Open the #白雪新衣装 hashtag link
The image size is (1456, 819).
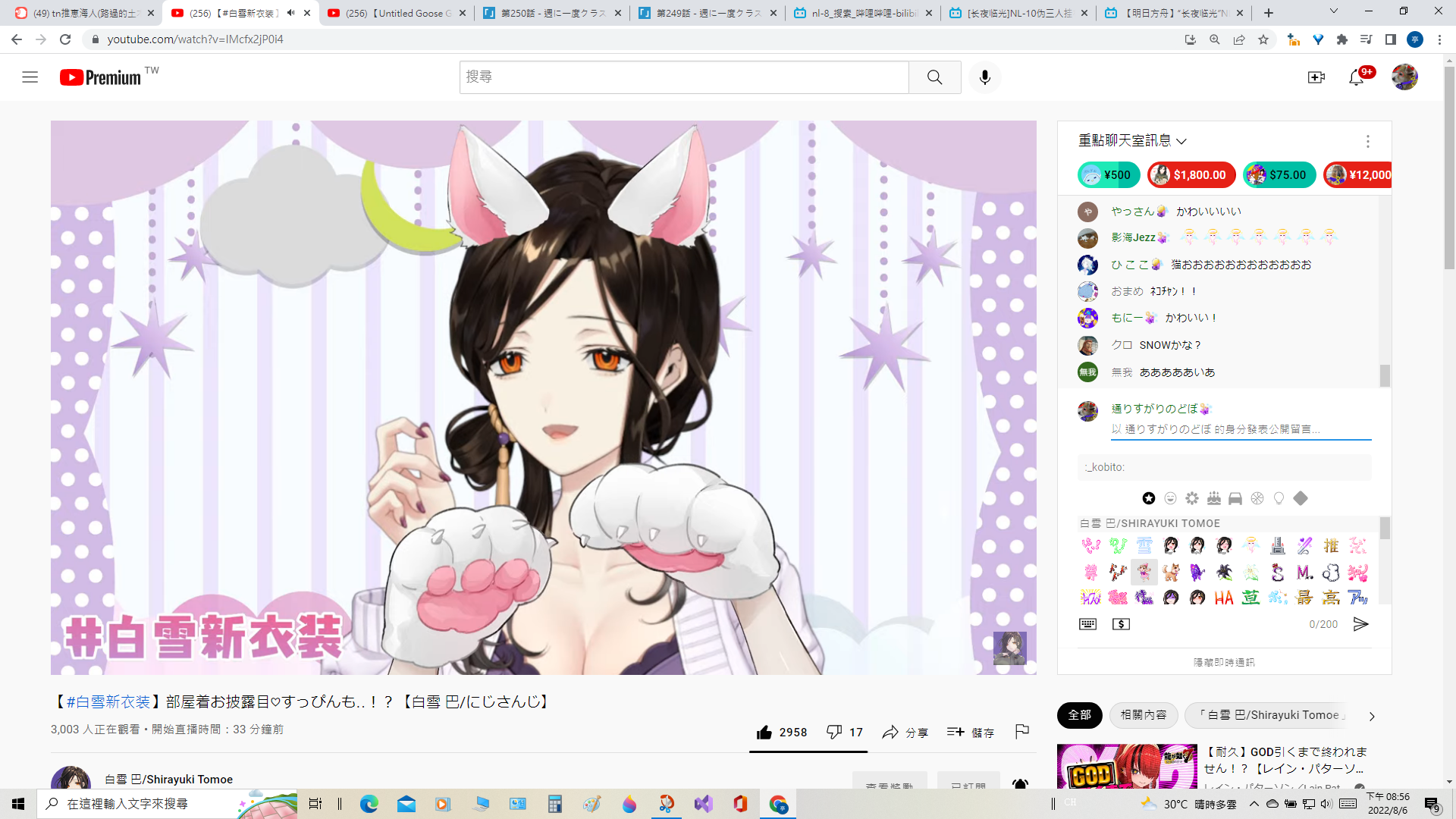[x=108, y=702]
